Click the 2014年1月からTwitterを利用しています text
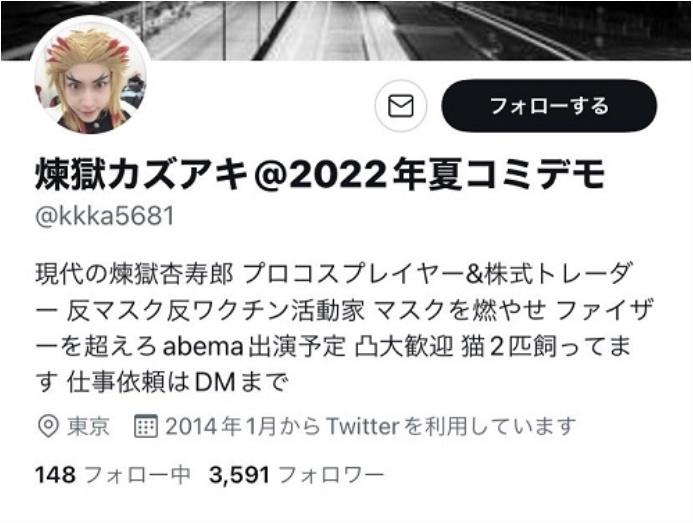This screenshot has height=523, width=693. pyautogui.click(x=370, y=426)
